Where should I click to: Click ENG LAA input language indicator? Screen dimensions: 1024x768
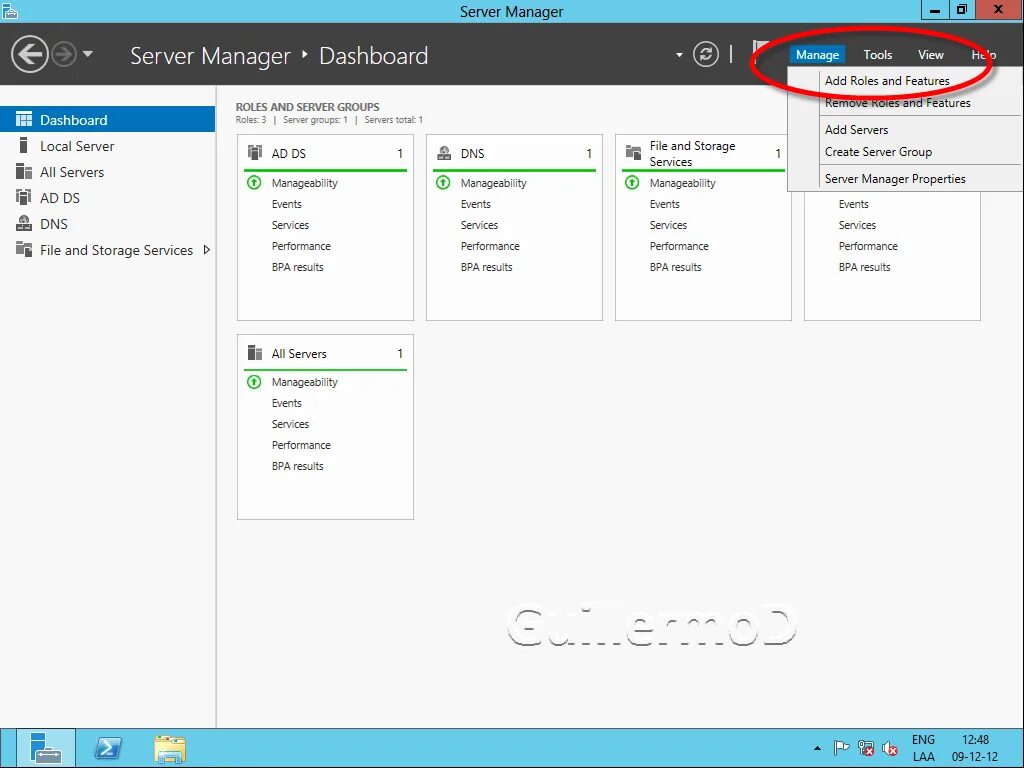coord(923,748)
